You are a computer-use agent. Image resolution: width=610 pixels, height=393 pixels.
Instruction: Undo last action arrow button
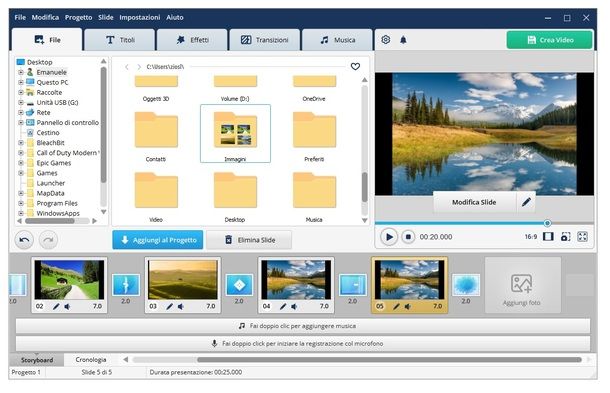coord(24,240)
